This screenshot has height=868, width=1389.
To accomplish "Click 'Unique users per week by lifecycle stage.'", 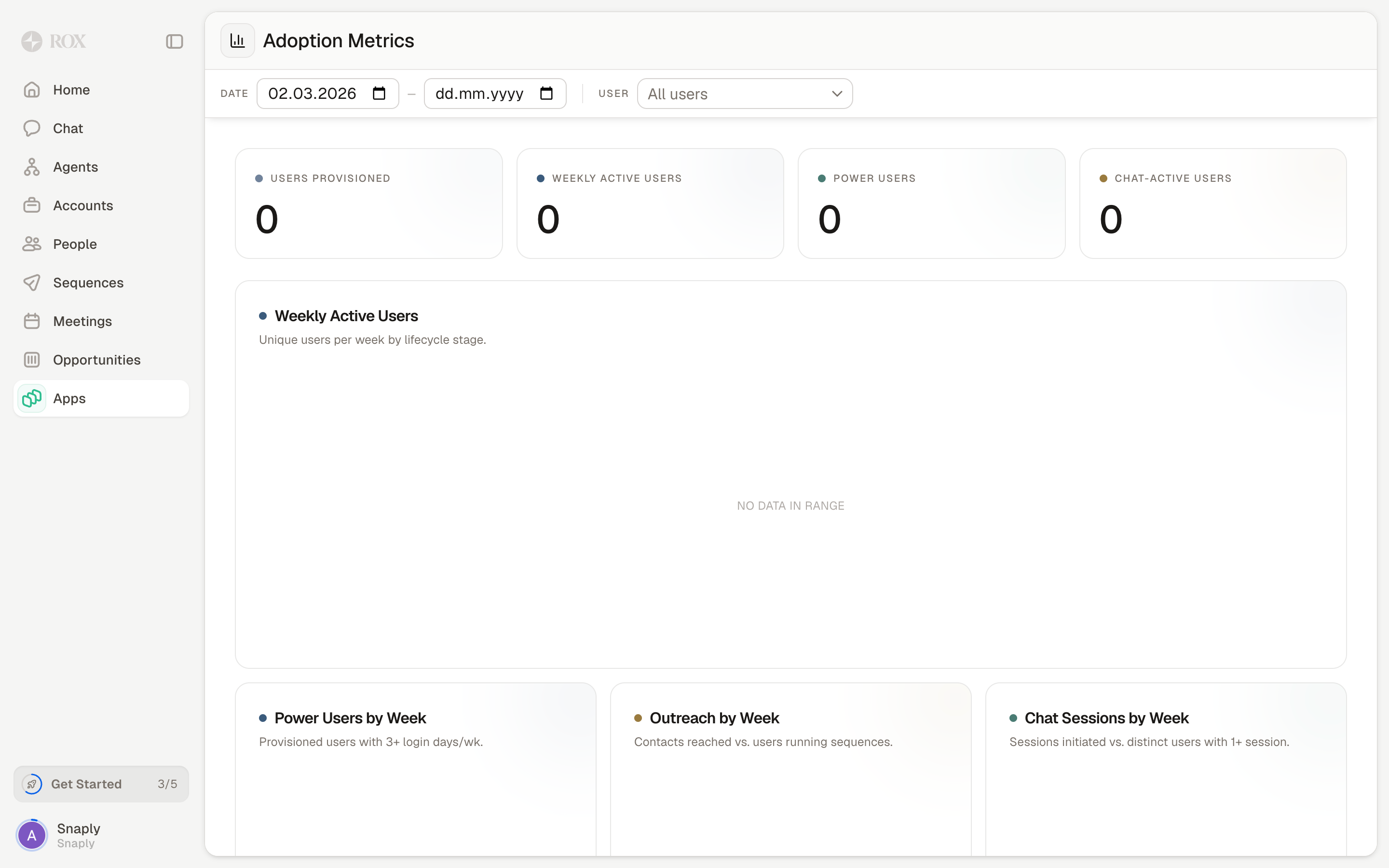I will tap(372, 340).
